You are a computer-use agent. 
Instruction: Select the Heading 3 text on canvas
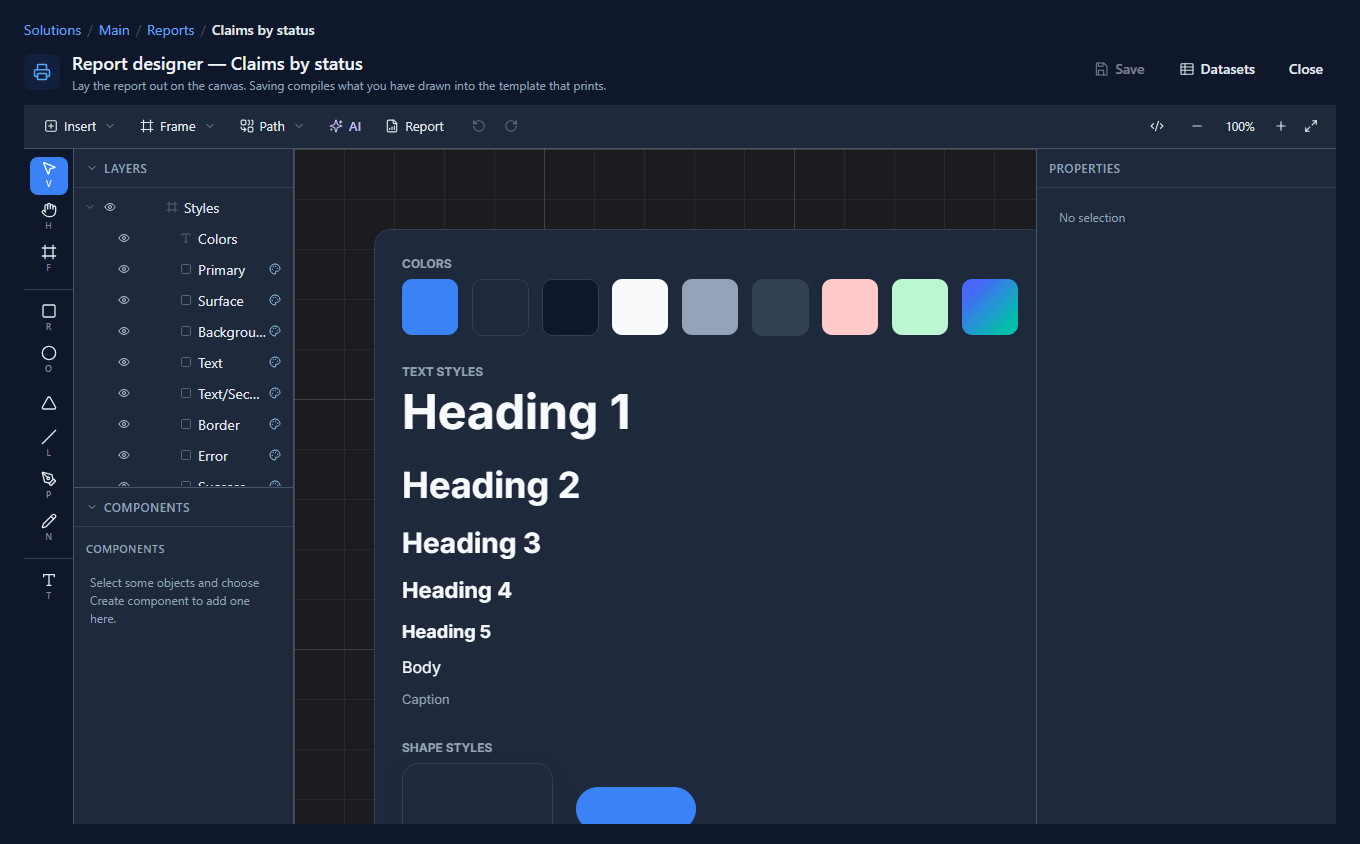coord(471,543)
